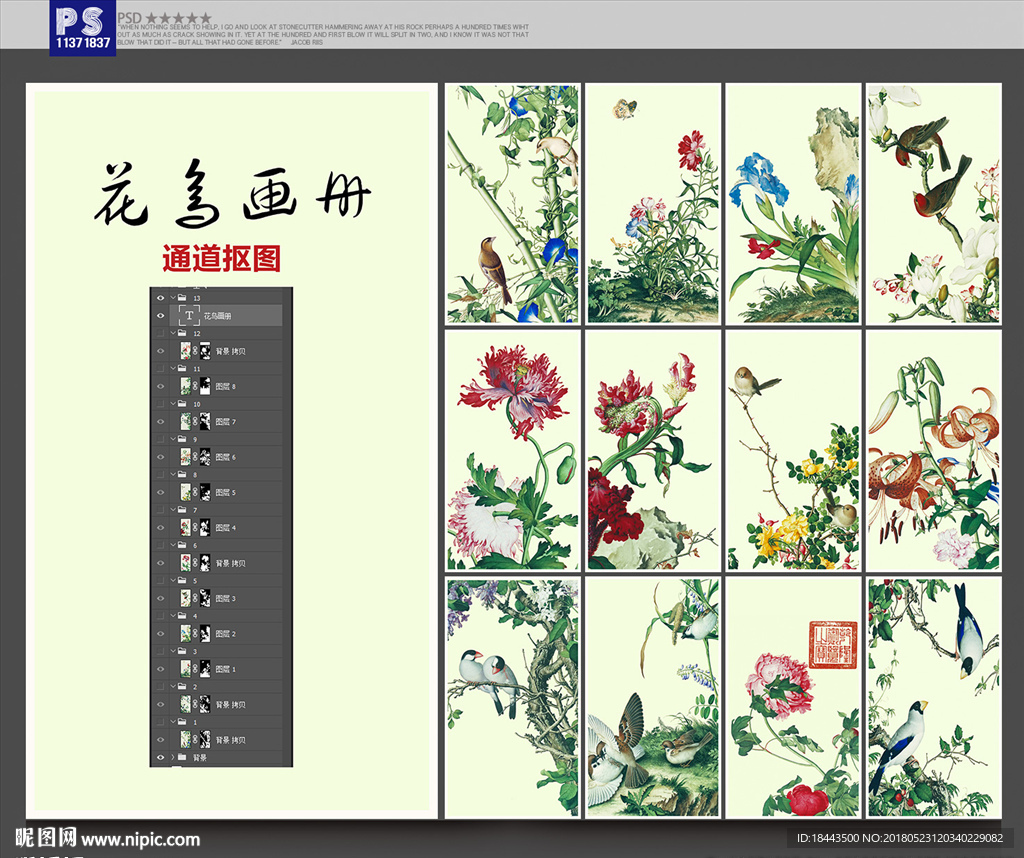Click the link icon between 图层 7 and its mask

(x=194, y=422)
